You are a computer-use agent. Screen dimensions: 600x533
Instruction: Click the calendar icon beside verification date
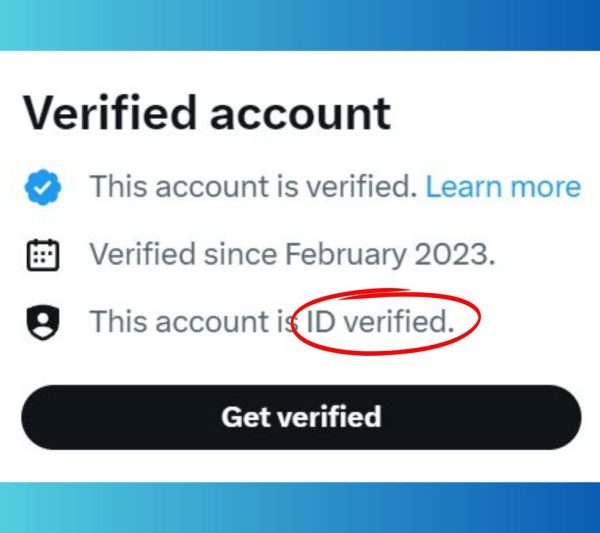pos(43,254)
